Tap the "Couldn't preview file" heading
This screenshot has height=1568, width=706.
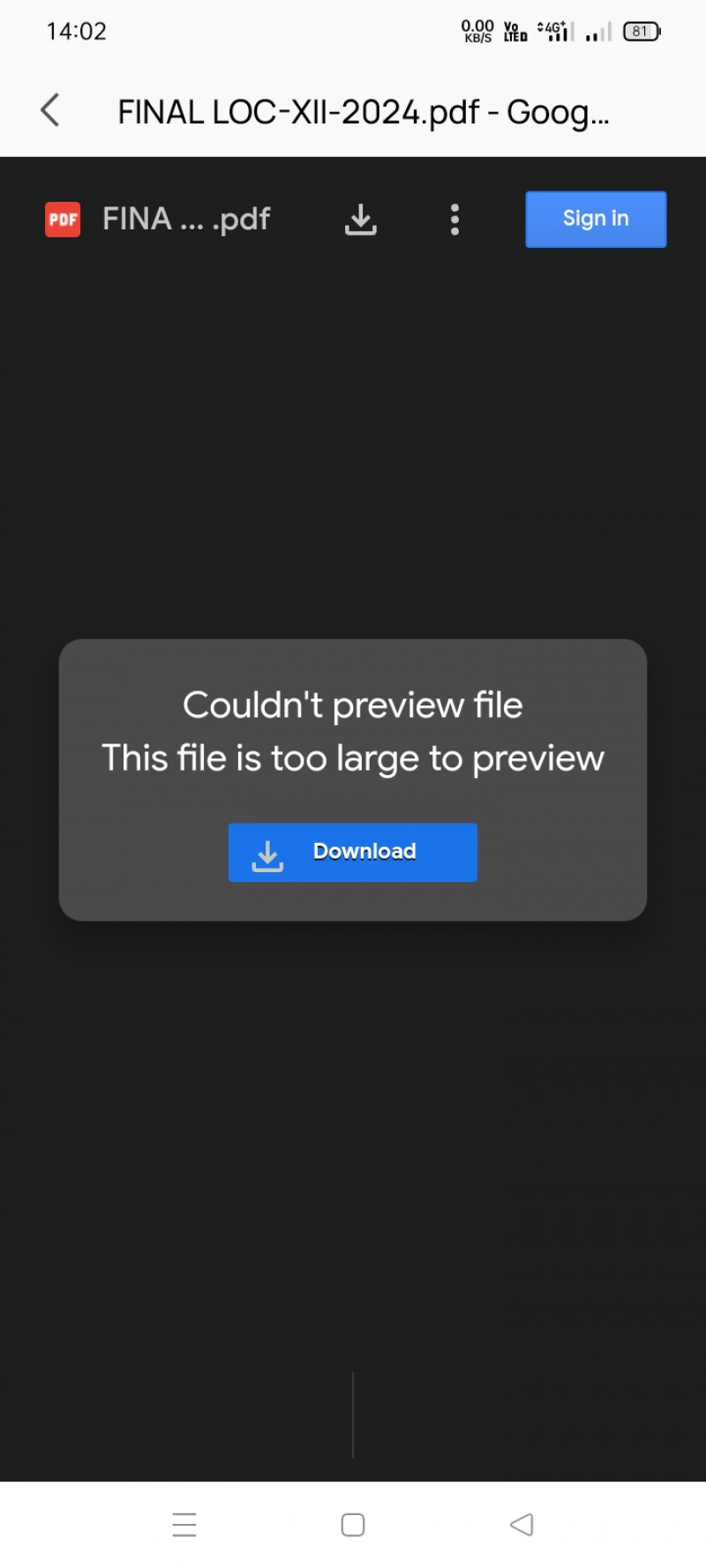[353, 705]
